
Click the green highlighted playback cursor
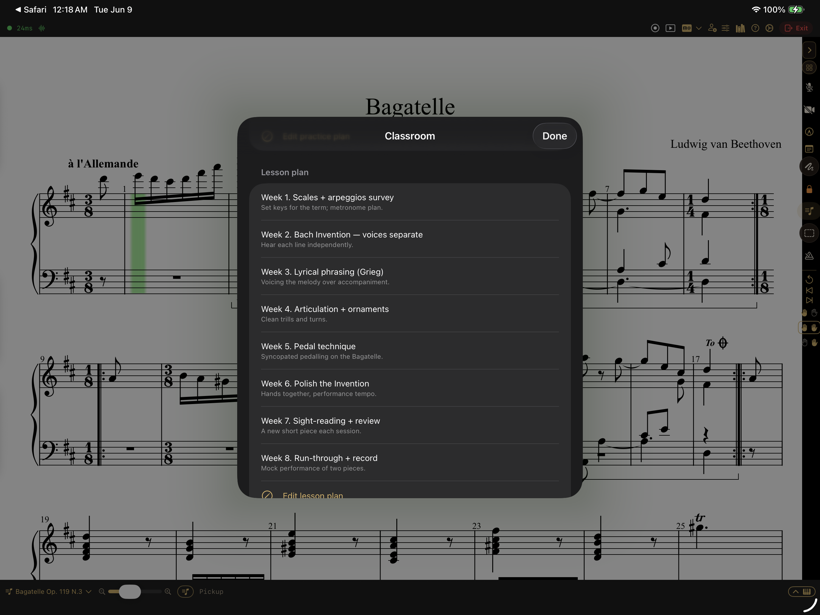(x=138, y=243)
